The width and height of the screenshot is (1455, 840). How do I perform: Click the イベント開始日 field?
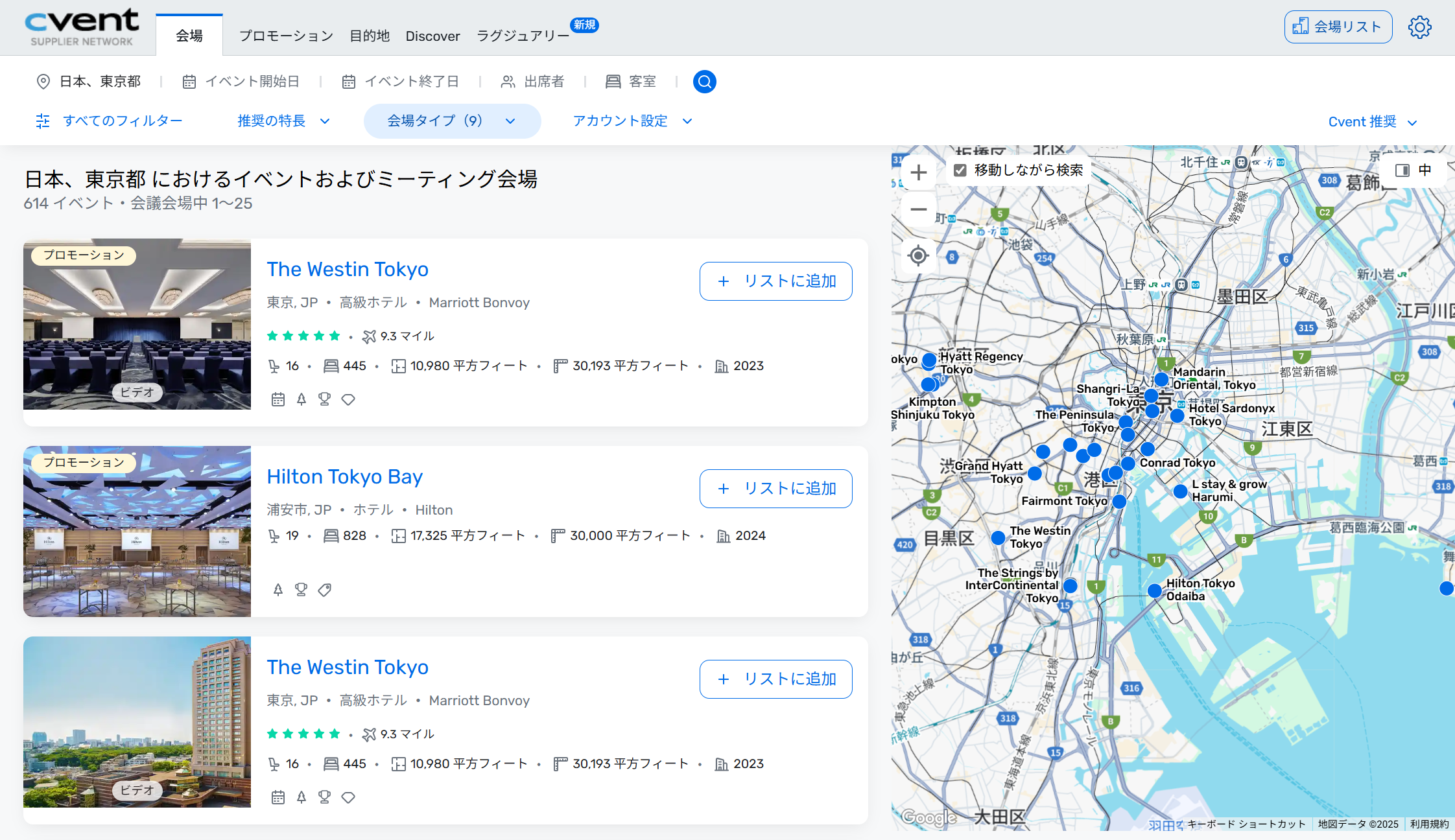pyautogui.click(x=241, y=82)
